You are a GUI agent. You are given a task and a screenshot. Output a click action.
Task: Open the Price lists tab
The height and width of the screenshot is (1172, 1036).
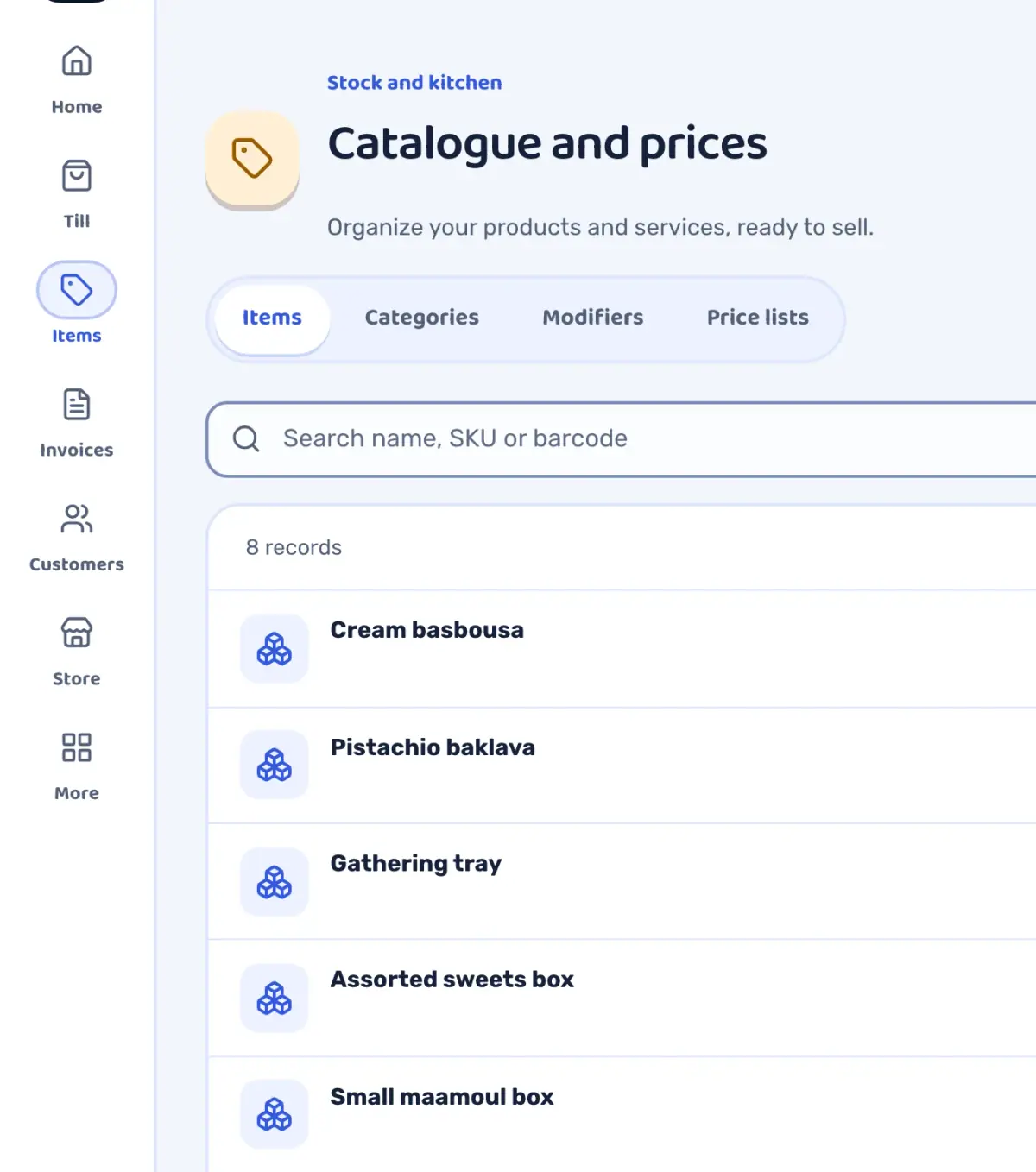point(758,318)
